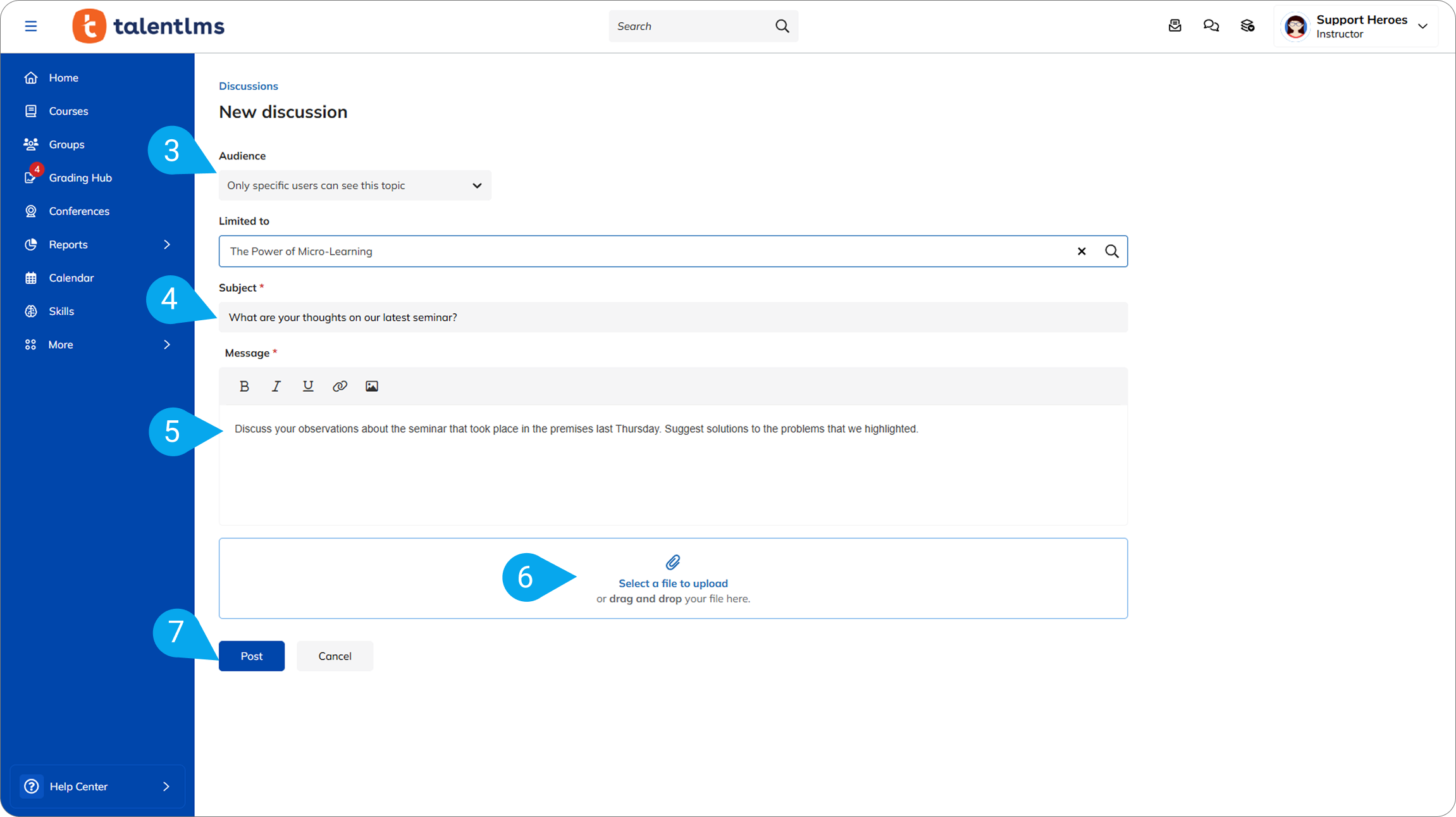Open Grading Hub from the sidebar
This screenshot has width=1456, height=817.
[x=80, y=178]
